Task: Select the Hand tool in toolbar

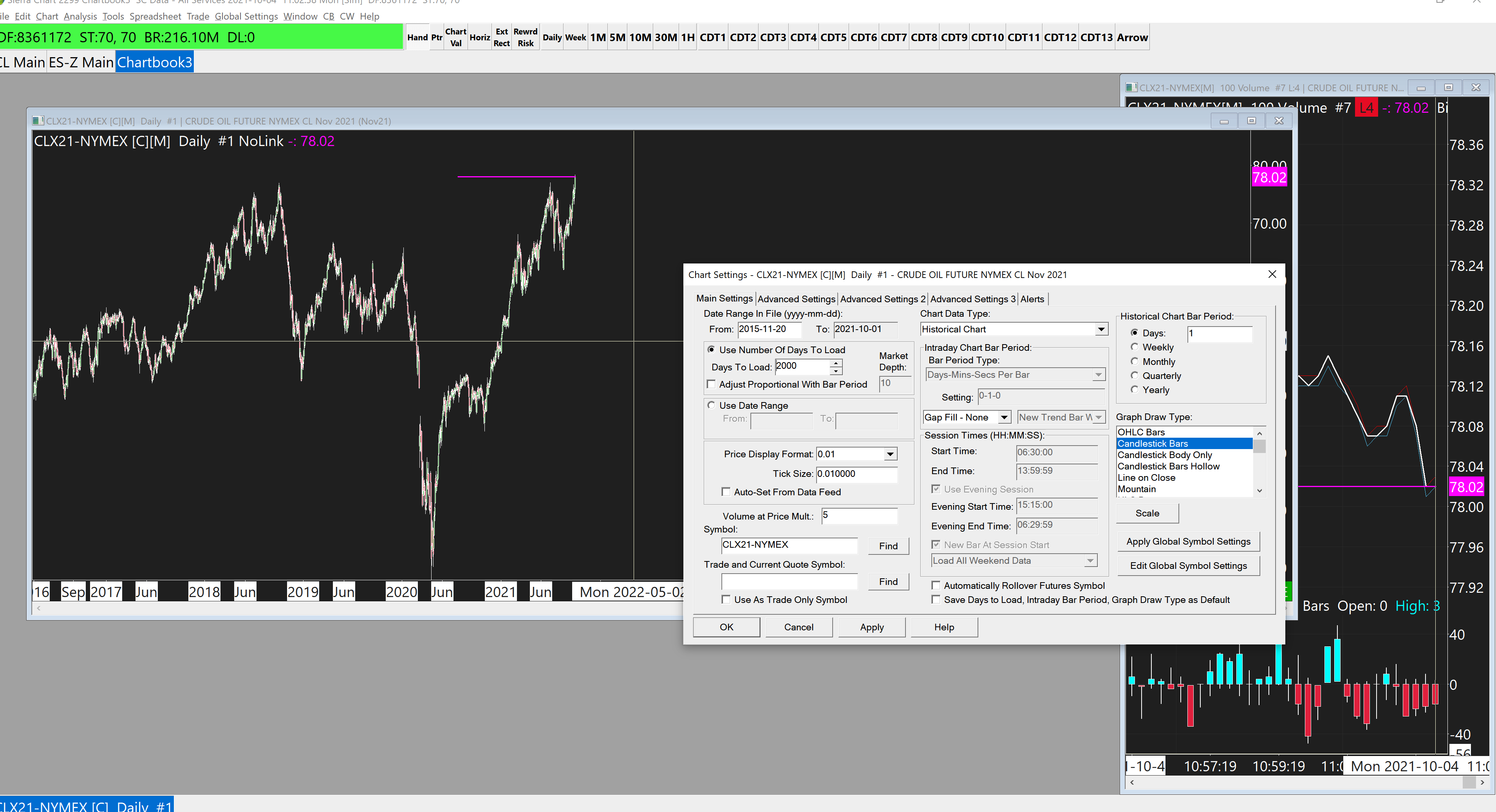Action: click(417, 37)
